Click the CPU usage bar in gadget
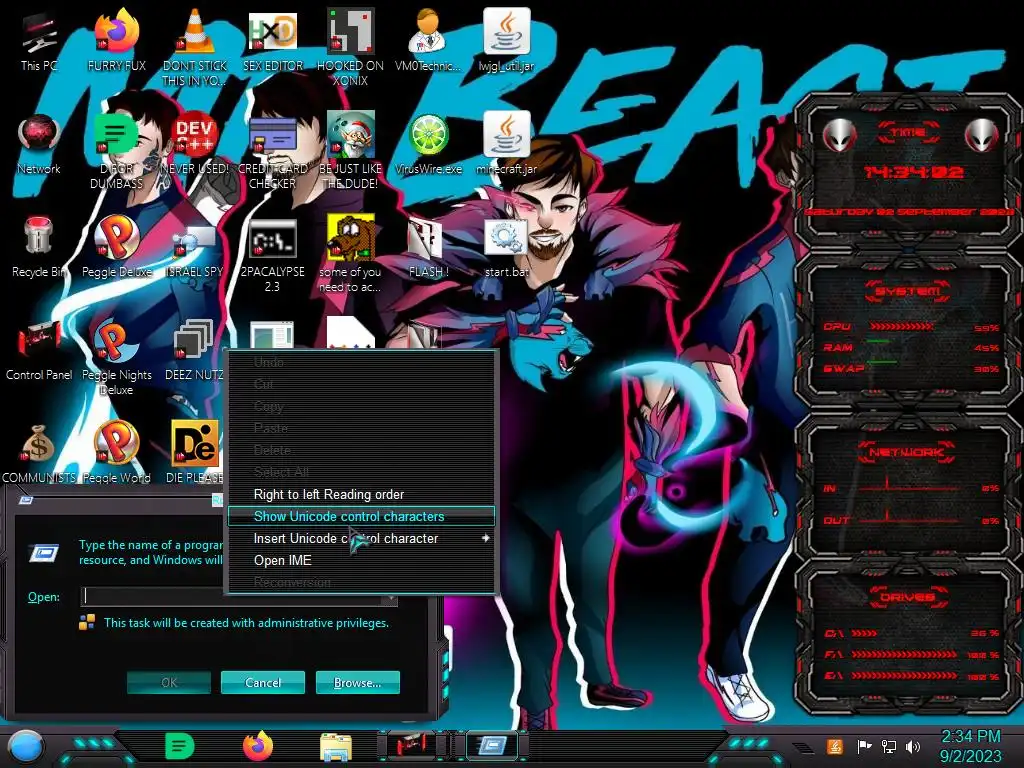 point(902,326)
